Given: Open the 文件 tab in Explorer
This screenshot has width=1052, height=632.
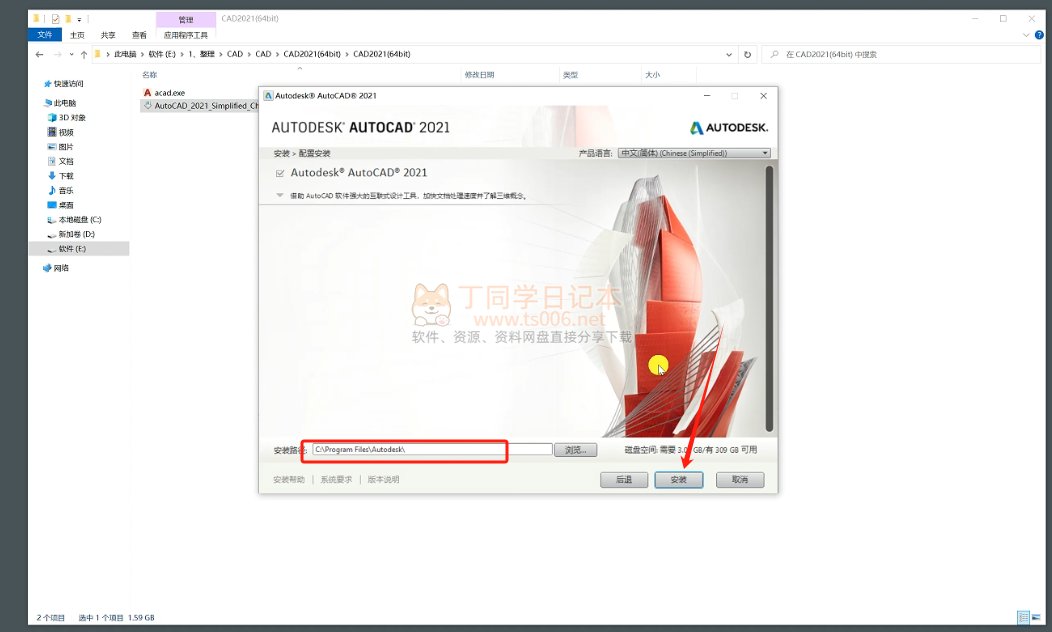Looking at the screenshot, I should [x=44, y=35].
